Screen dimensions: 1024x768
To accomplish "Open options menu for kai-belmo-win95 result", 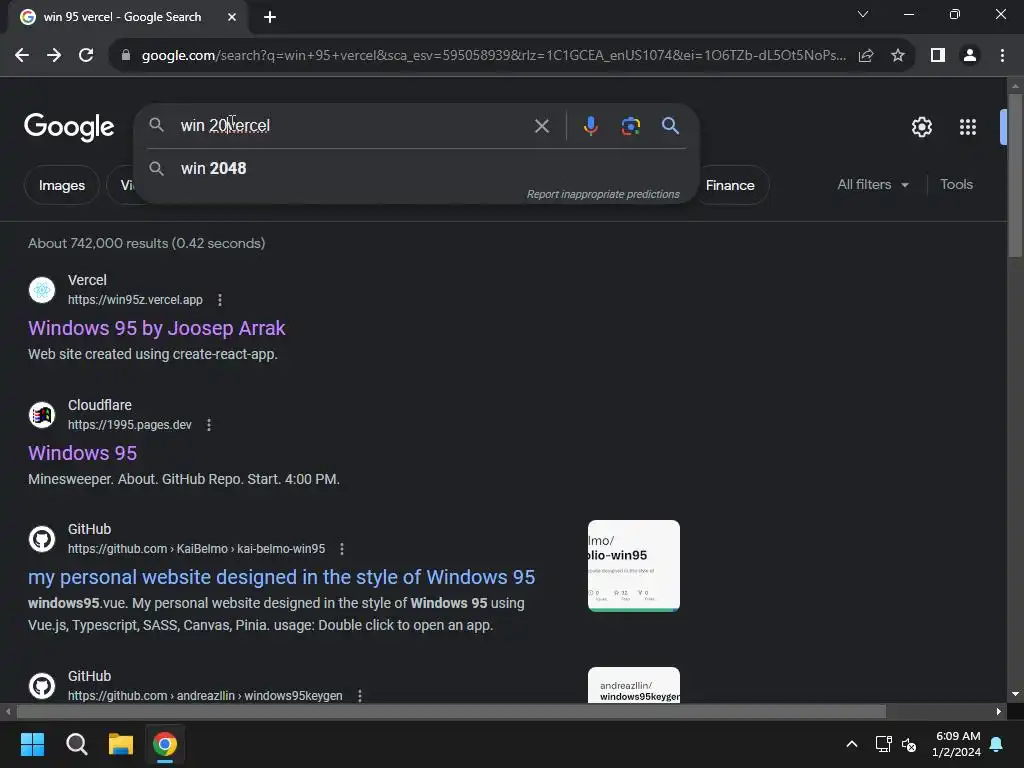I will tap(342, 549).
